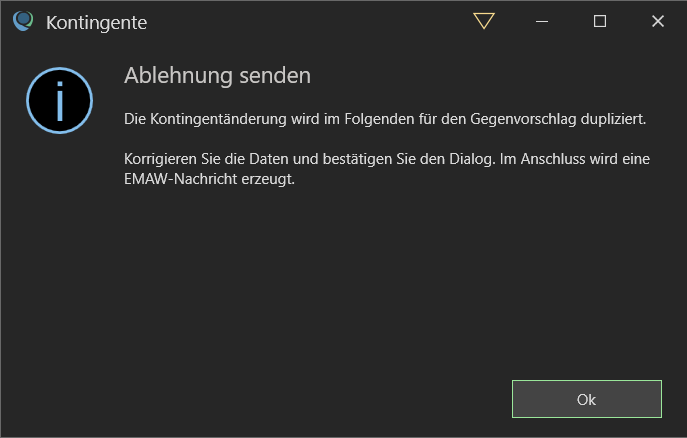
Task: Click the line starting "Korrigieren Sie die Daten"
Action: [x=387, y=159]
